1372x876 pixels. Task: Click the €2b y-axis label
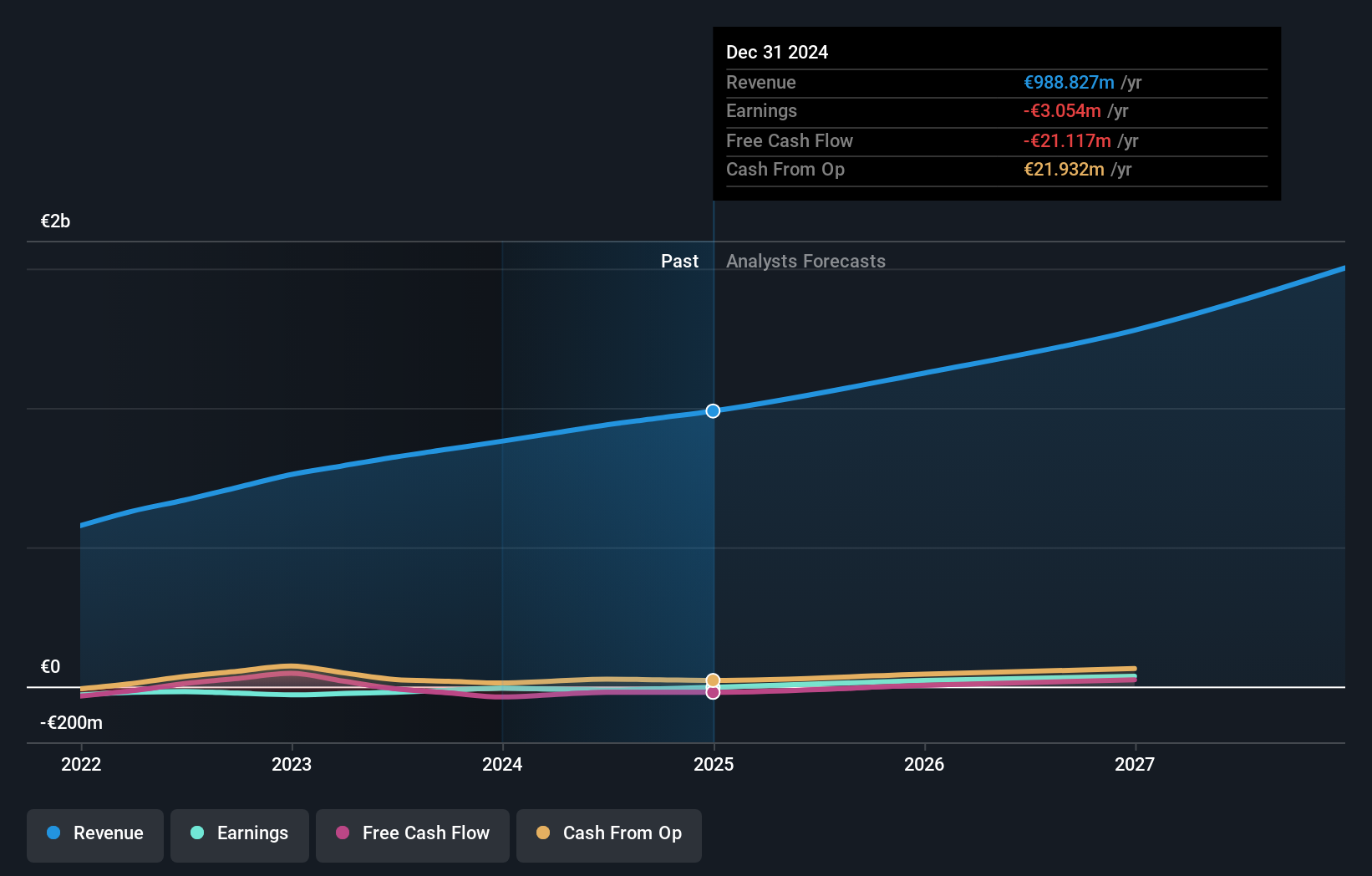[x=55, y=222]
